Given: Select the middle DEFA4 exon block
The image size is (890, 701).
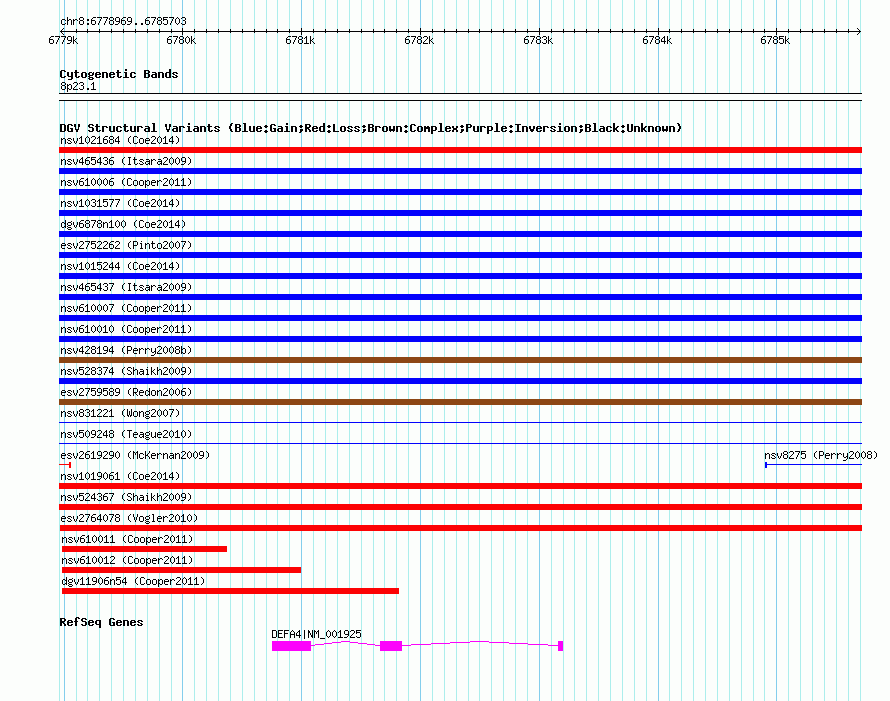Looking at the screenshot, I should pyautogui.click(x=390, y=646).
